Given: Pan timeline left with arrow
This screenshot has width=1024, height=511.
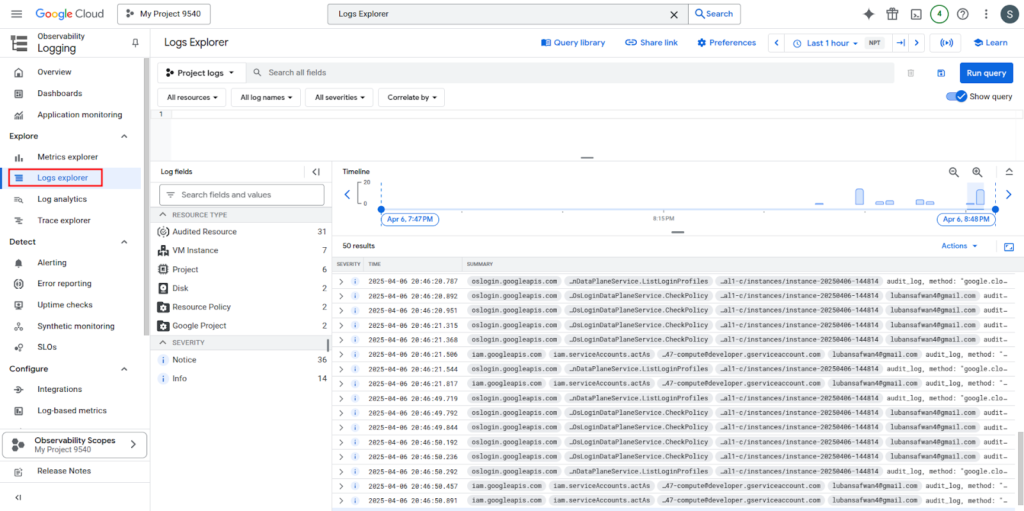Looking at the screenshot, I should click(347, 194).
